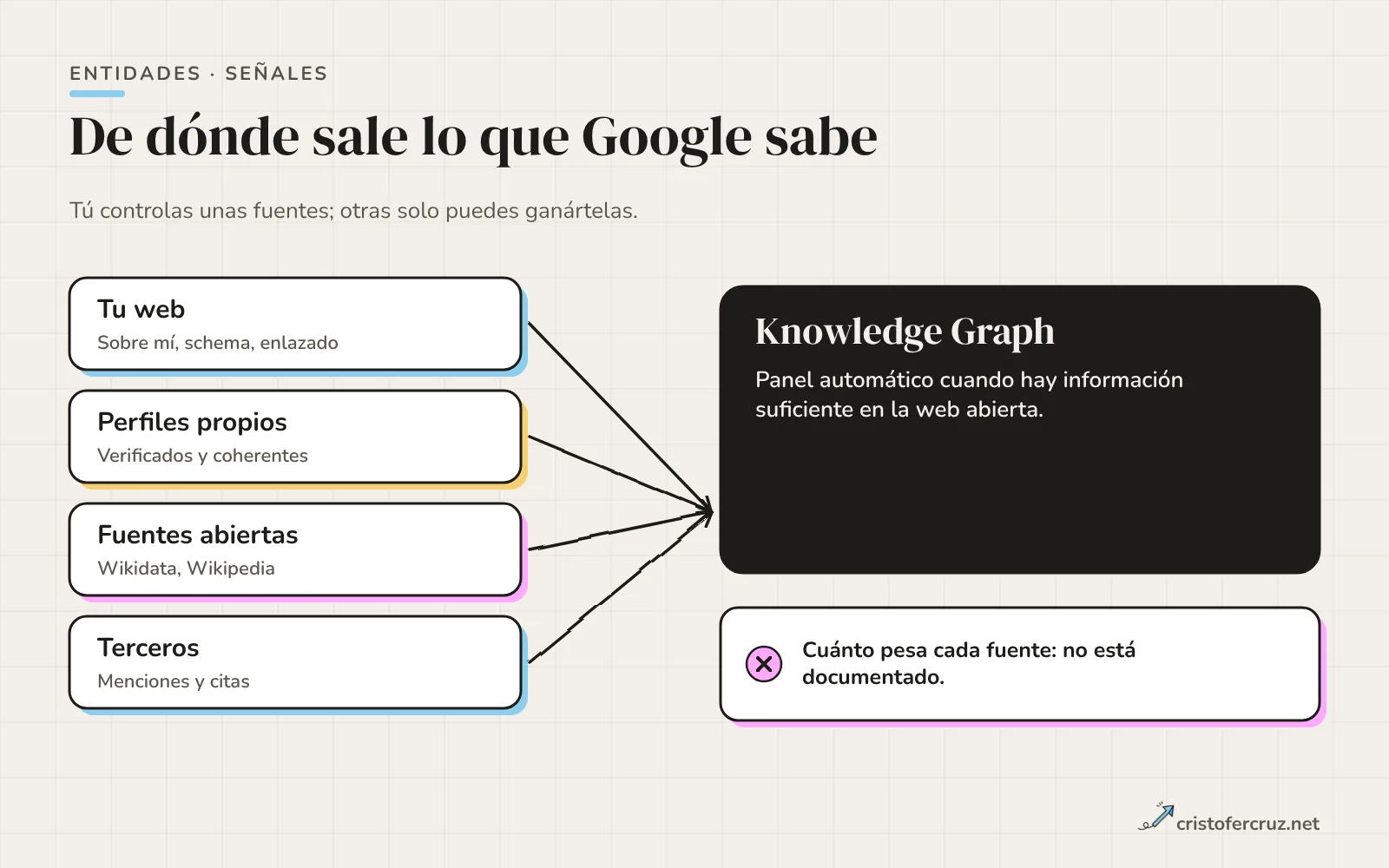This screenshot has height=868, width=1389.
Task: Click "Verificados y coherentes" text
Action: (202, 456)
